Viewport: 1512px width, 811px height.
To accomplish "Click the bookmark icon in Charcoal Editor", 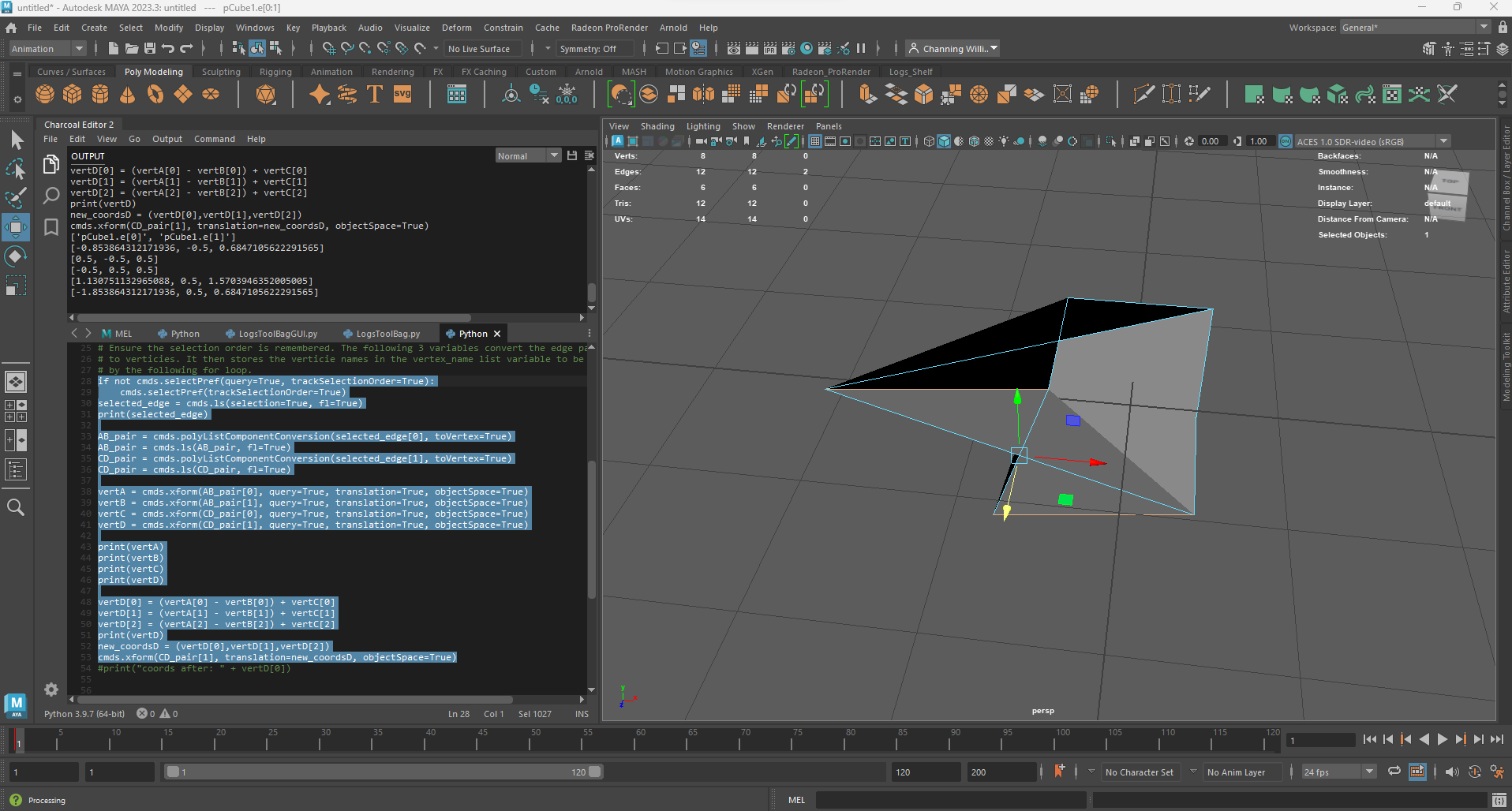I will 51,227.
